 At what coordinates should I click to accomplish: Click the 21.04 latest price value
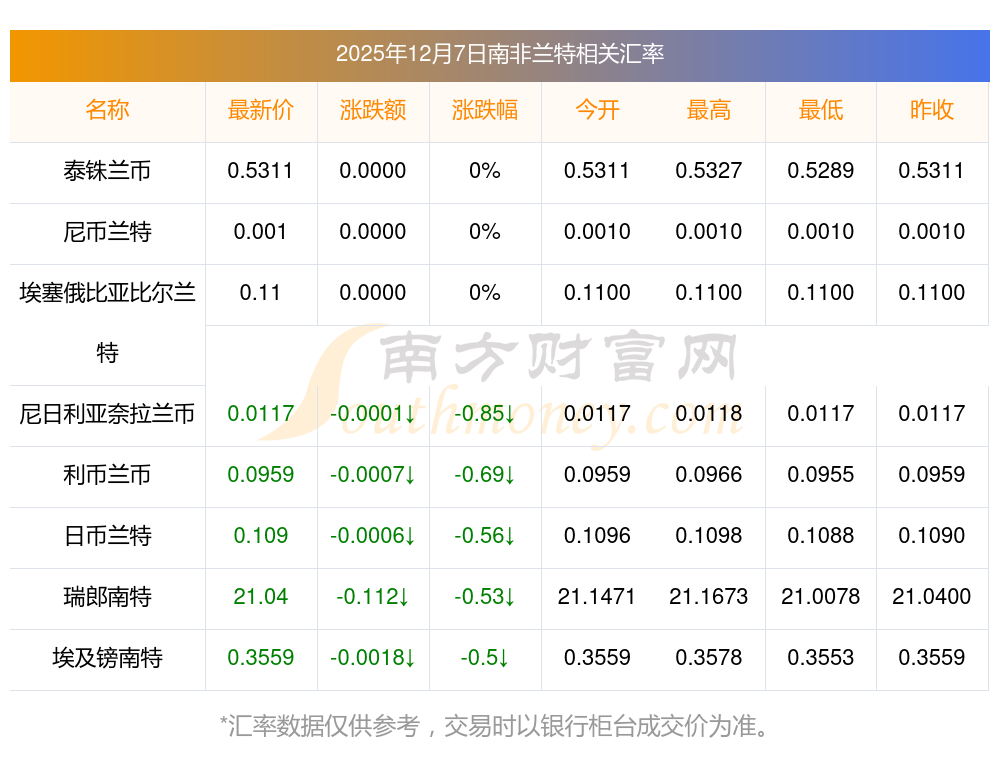(261, 597)
